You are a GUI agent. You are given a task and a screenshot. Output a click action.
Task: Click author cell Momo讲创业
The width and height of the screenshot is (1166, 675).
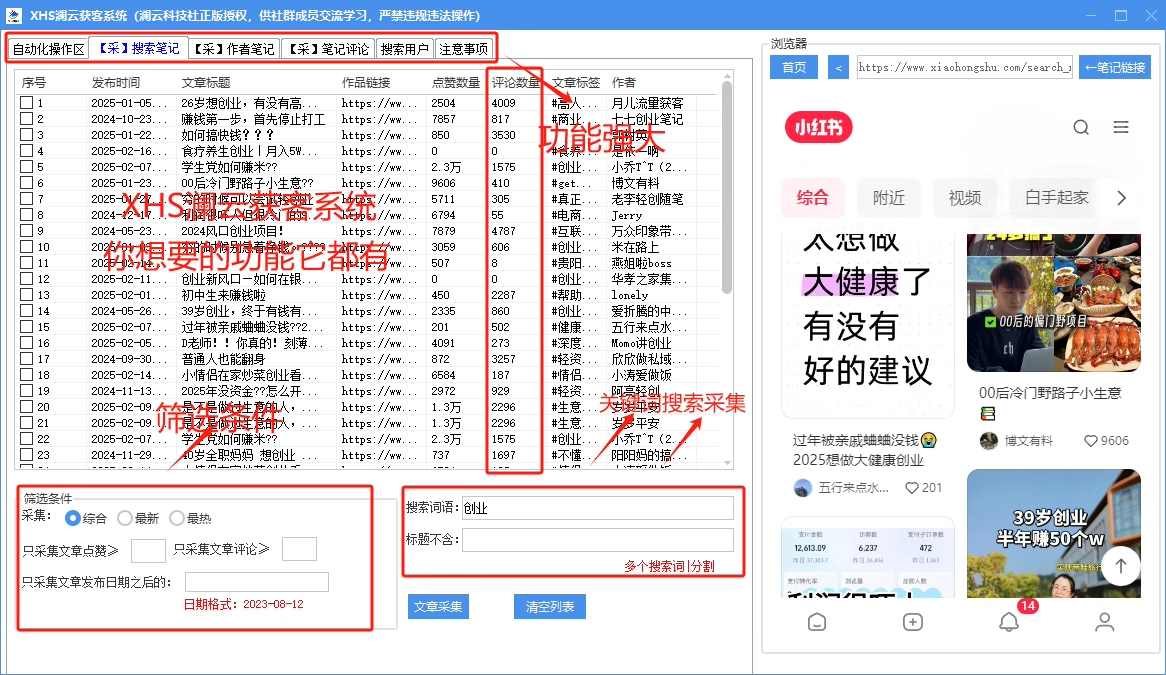point(641,343)
